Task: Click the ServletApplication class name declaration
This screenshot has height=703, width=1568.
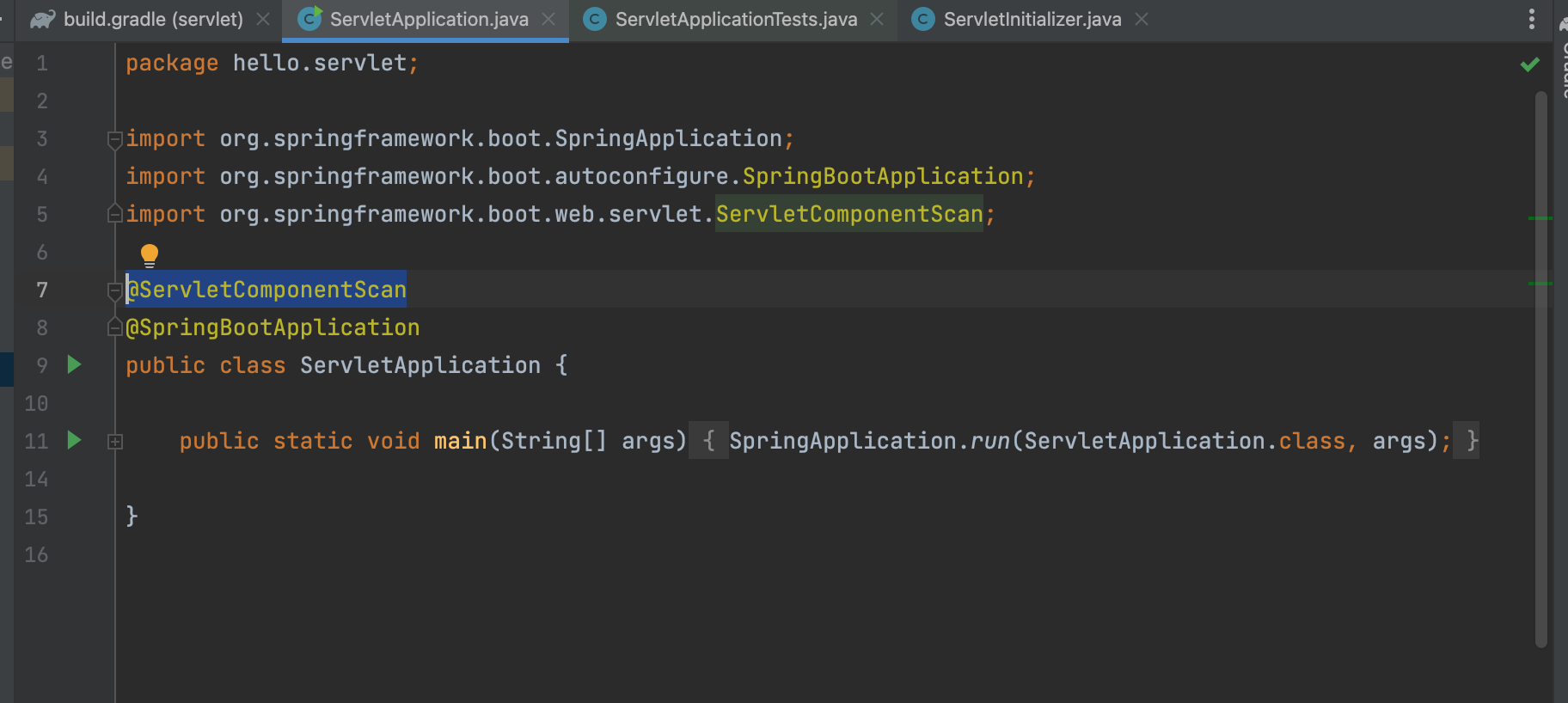Action: tap(420, 365)
